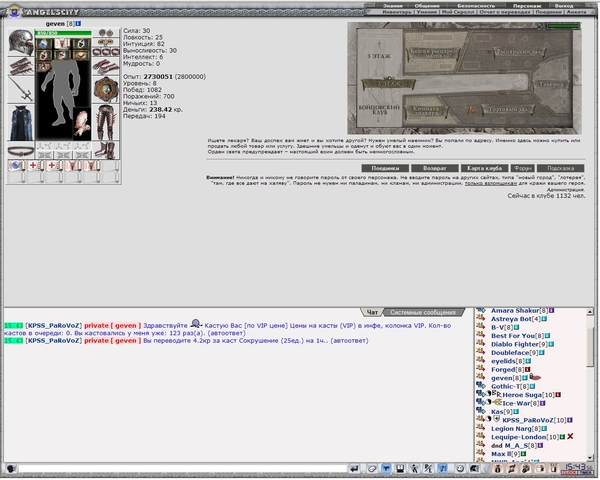Open the Знания menu

click(x=393, y=6)
